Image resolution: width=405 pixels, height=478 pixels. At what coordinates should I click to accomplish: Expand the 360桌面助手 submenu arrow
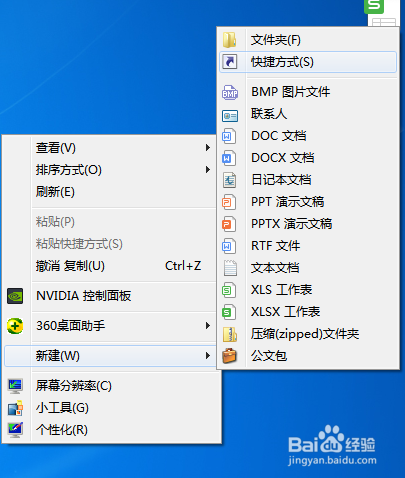(x=208, y=326)
